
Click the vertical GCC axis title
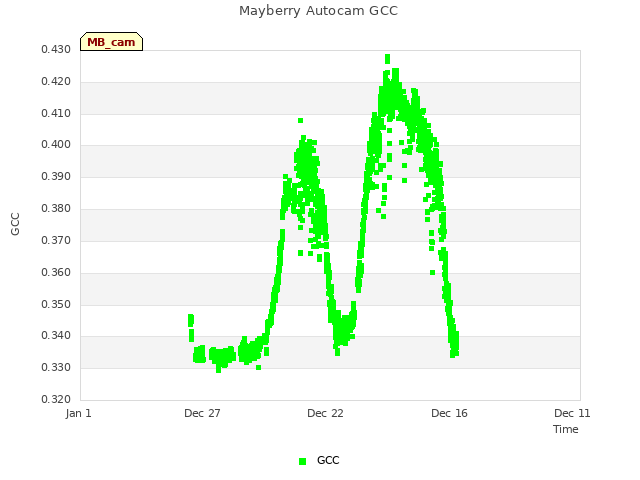pyautogui.click(x=15, y=224)
